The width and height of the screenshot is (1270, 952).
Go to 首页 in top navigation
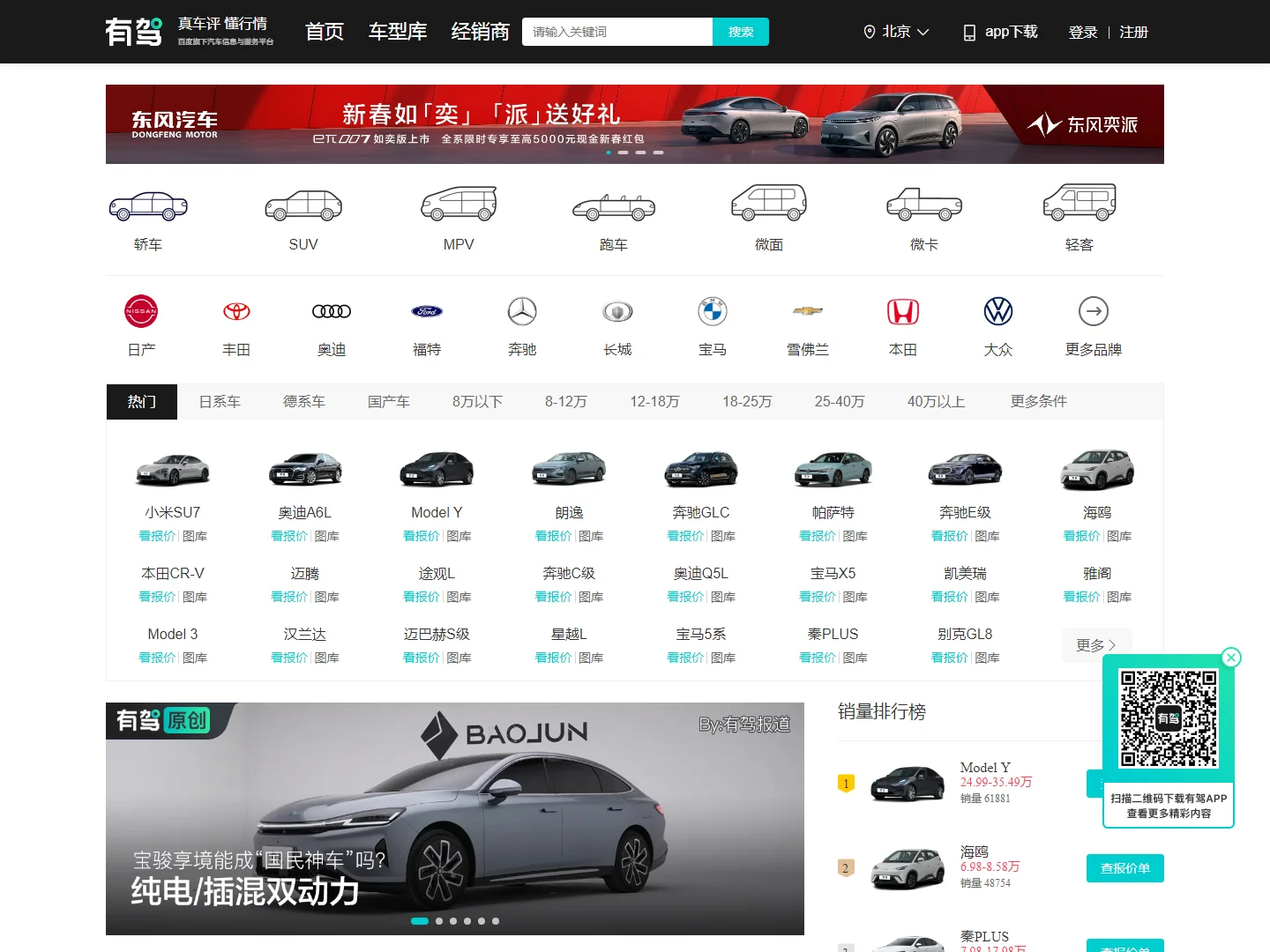click(325, 32)
